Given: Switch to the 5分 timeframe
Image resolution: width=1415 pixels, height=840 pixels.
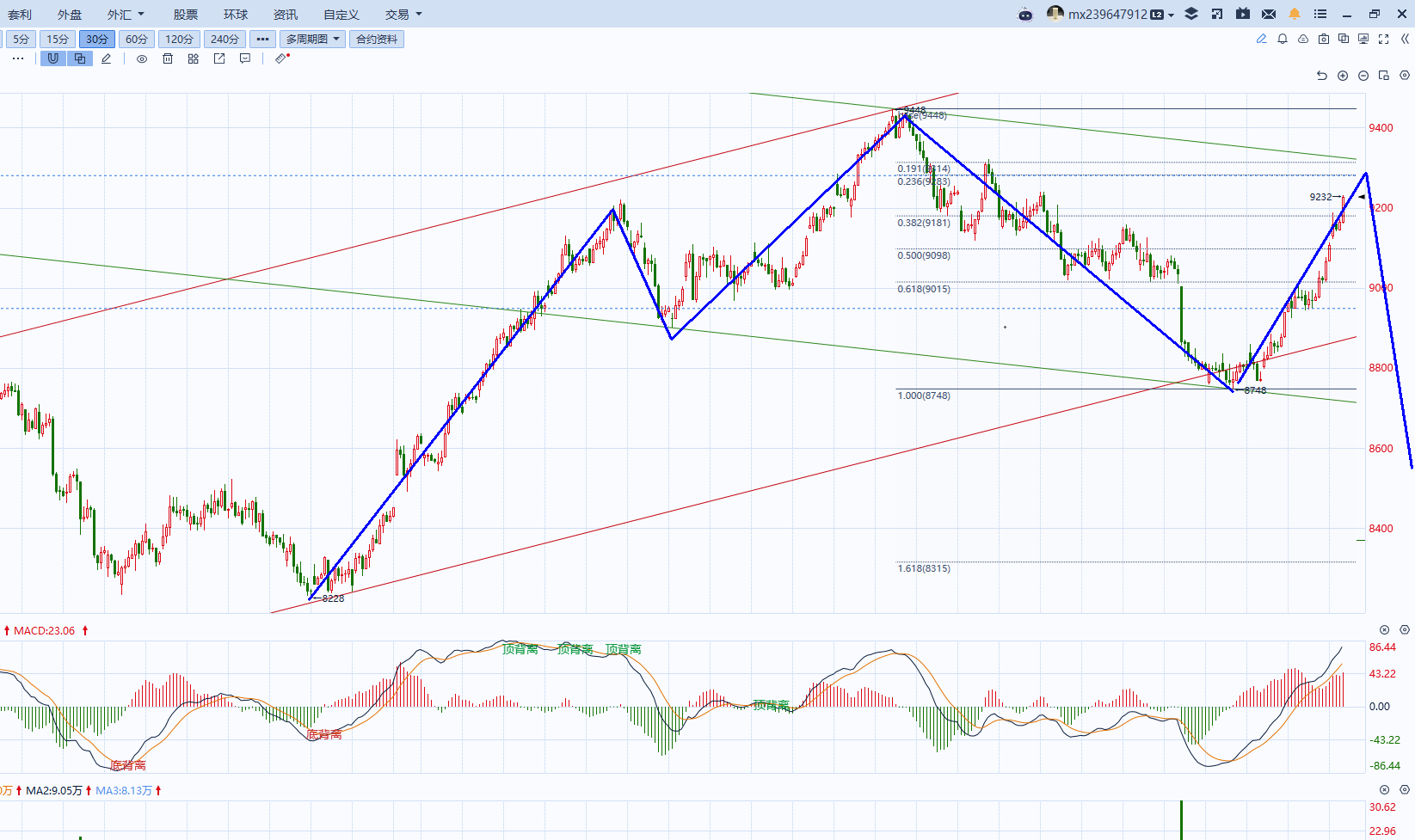Looking at the screenshot, I should click(x=21, y=39).
